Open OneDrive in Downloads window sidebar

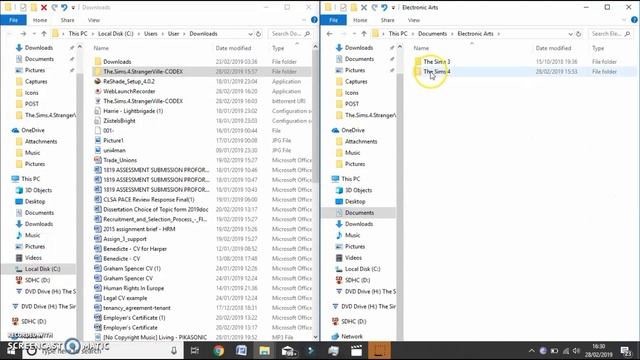tap(33, 130)
